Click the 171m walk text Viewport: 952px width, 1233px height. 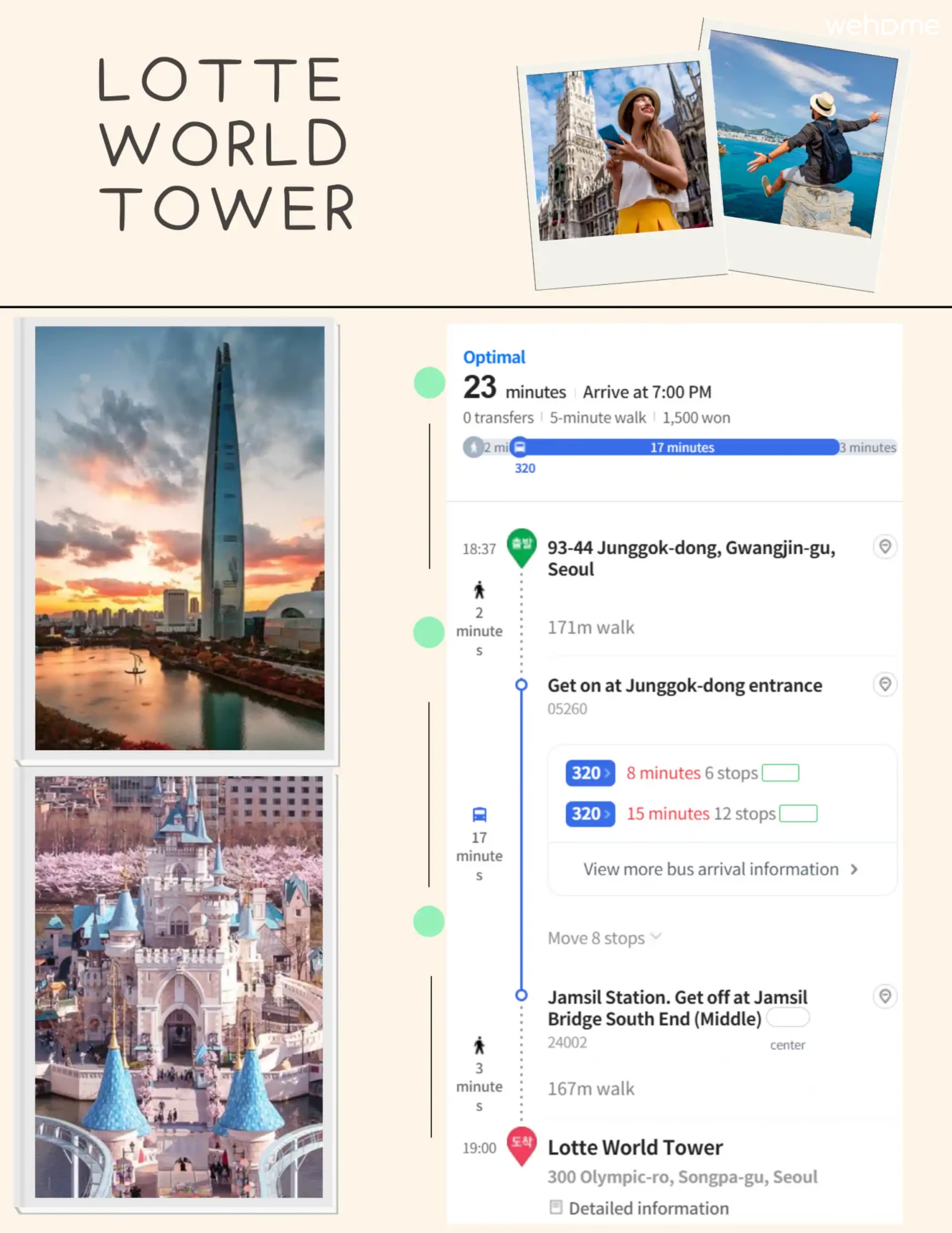coord(590,628)
